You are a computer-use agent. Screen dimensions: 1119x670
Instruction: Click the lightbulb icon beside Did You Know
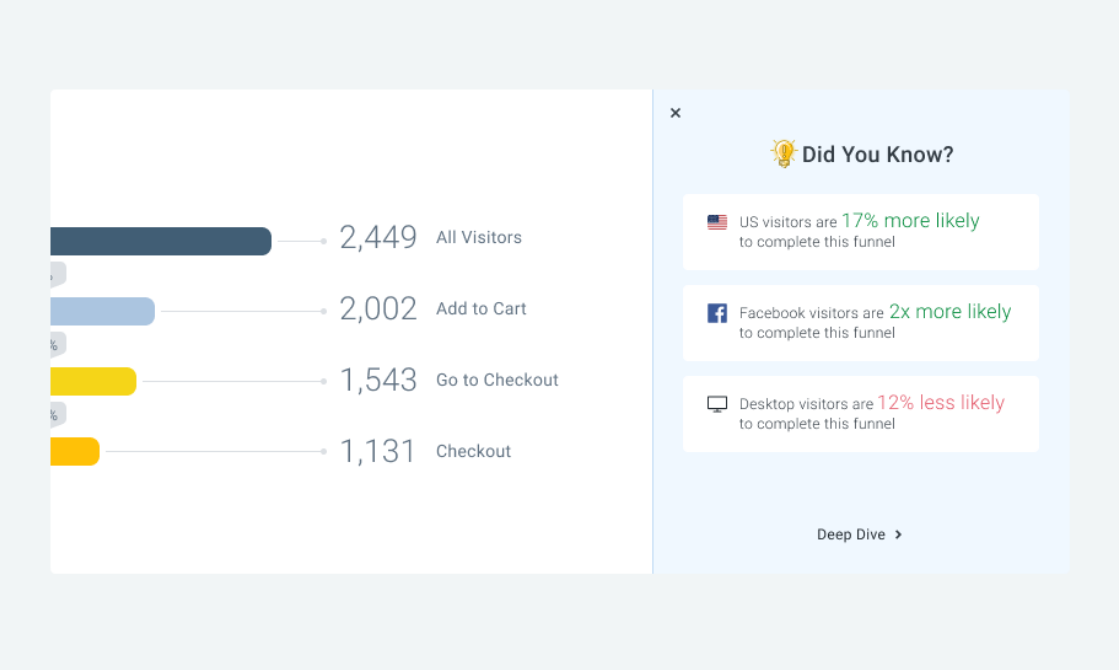pos(783,154)
